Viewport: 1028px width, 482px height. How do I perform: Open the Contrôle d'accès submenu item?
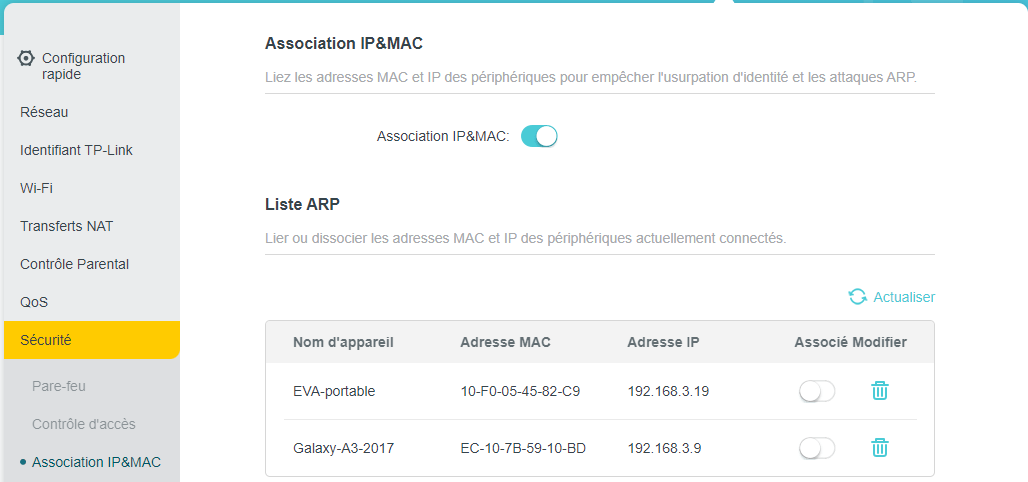[83, 424]
